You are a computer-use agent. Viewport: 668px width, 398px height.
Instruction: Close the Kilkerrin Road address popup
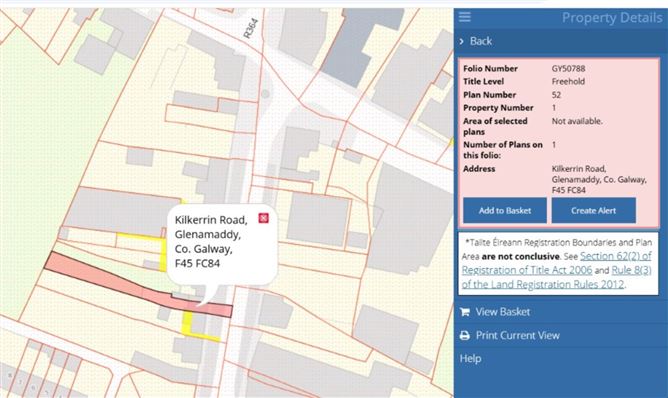click(x=264, y=218)
